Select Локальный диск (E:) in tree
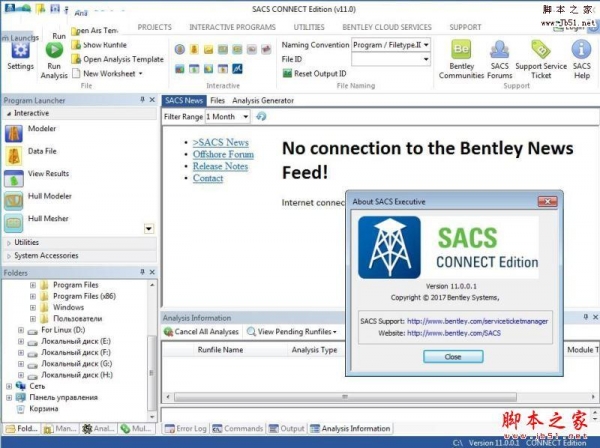Viewport: 600px width, 448px height. point(76,341)
